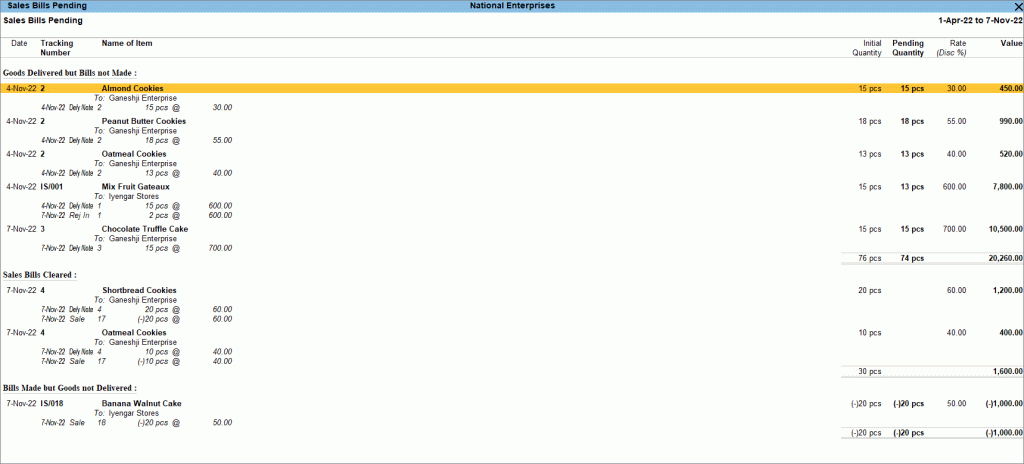
Task: Select the Banana Walnut Cake entry
Action: coord(142,403)
